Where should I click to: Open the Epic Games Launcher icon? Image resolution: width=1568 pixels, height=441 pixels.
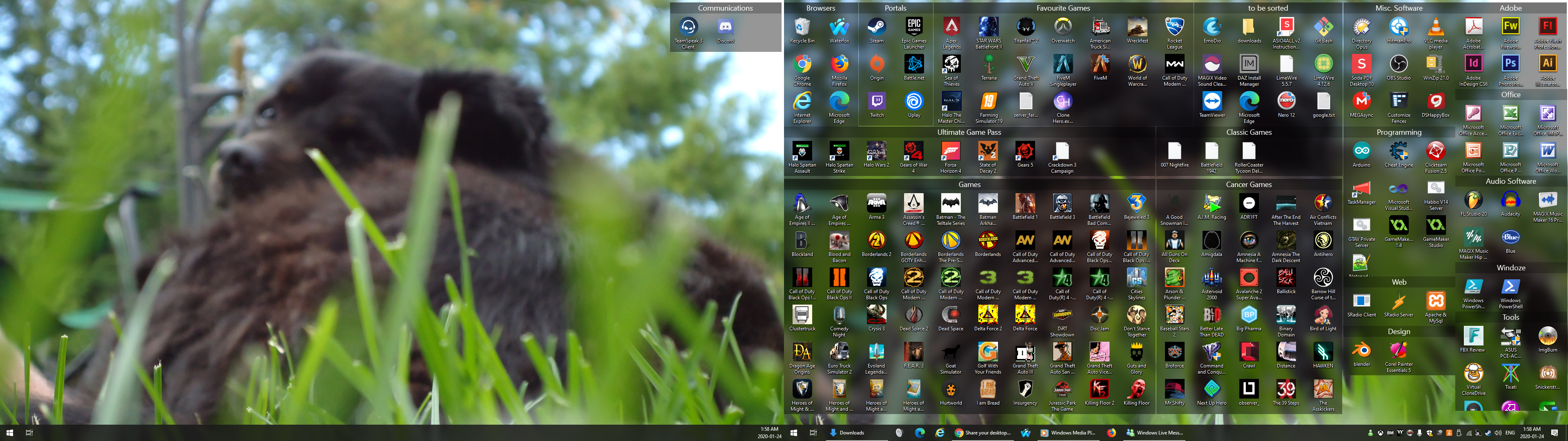tap(914, 33)
